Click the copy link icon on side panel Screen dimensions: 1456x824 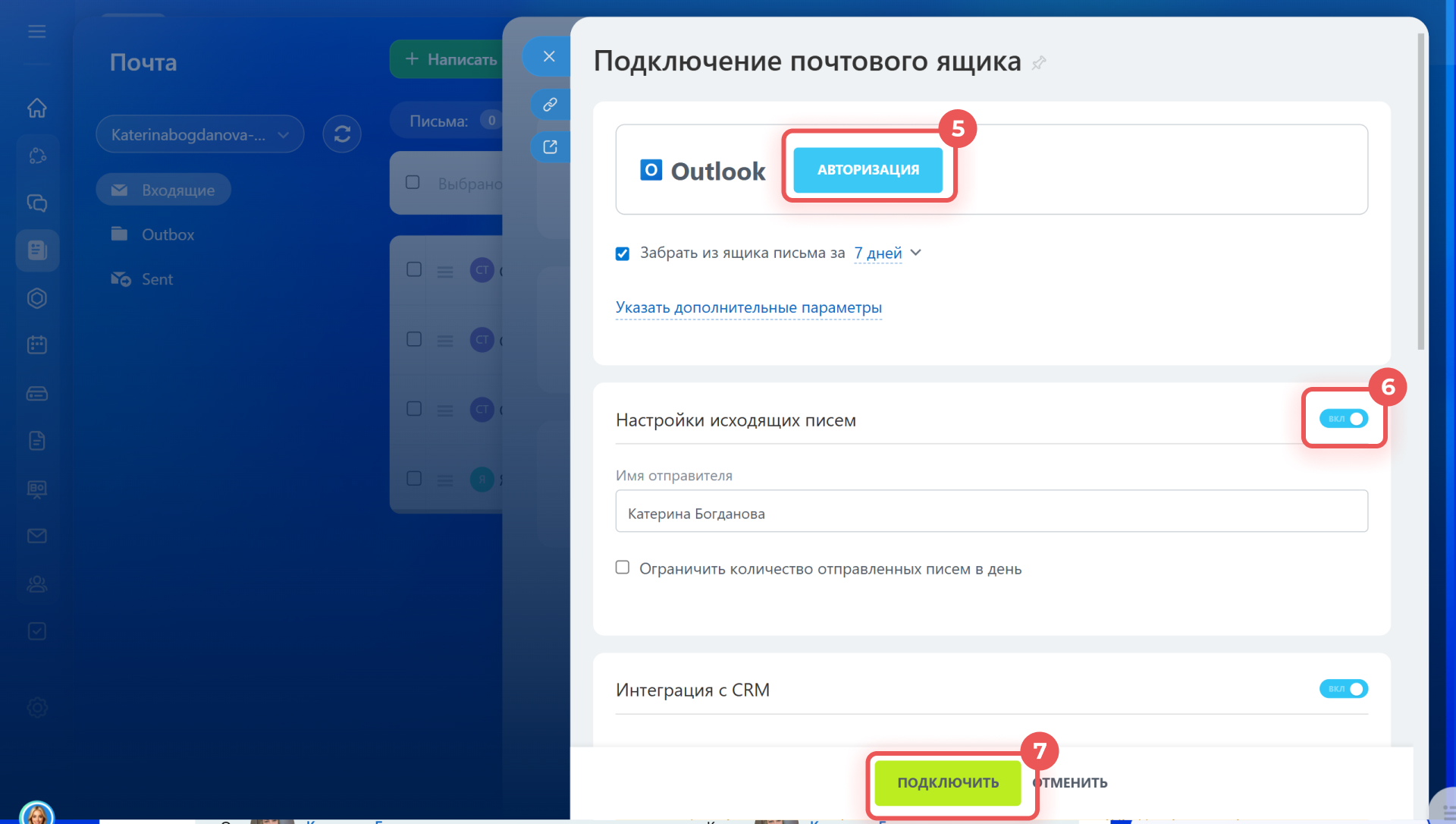[550, 105]
